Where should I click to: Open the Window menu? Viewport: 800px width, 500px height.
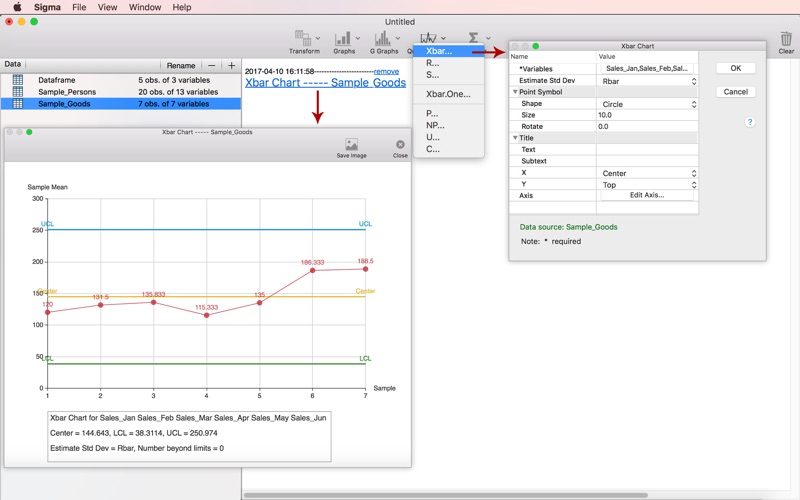click(145, 7)
